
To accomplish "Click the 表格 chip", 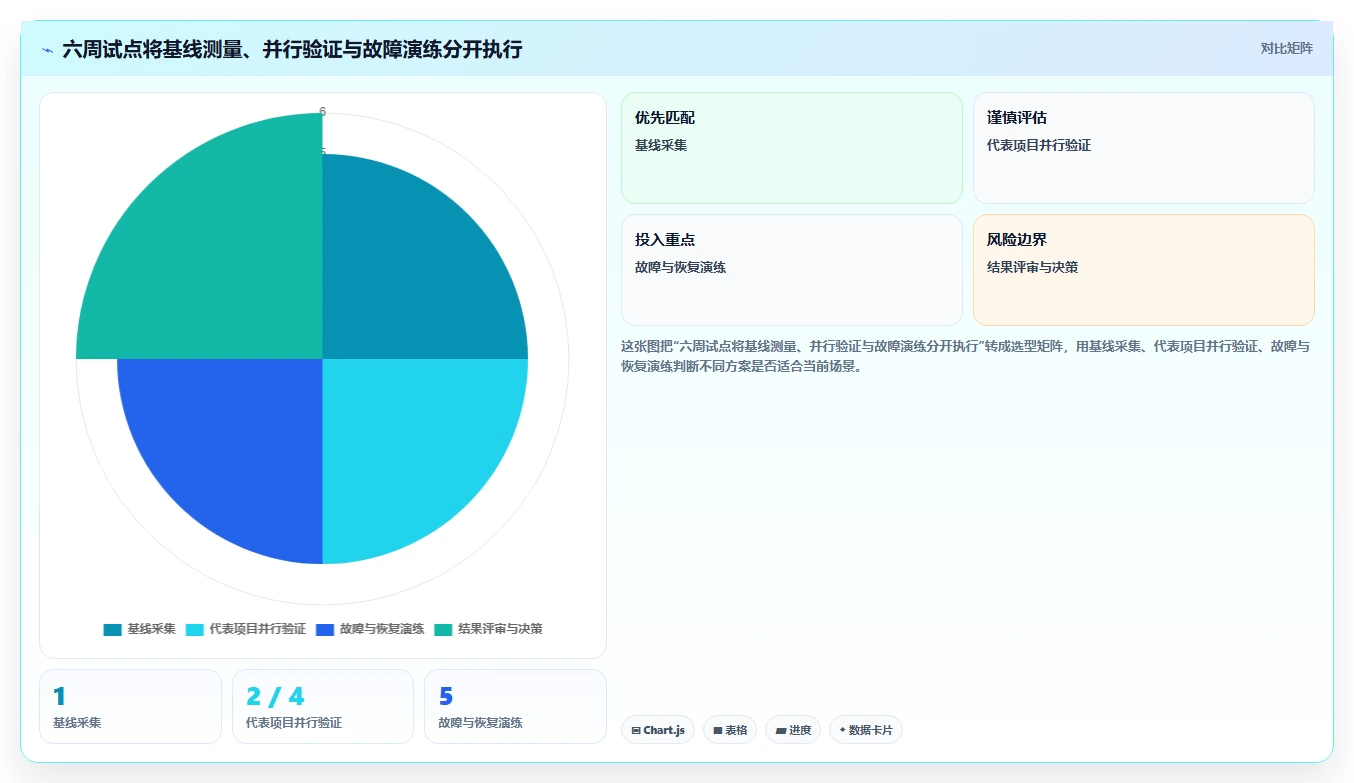I will click(x=730, y=730).
